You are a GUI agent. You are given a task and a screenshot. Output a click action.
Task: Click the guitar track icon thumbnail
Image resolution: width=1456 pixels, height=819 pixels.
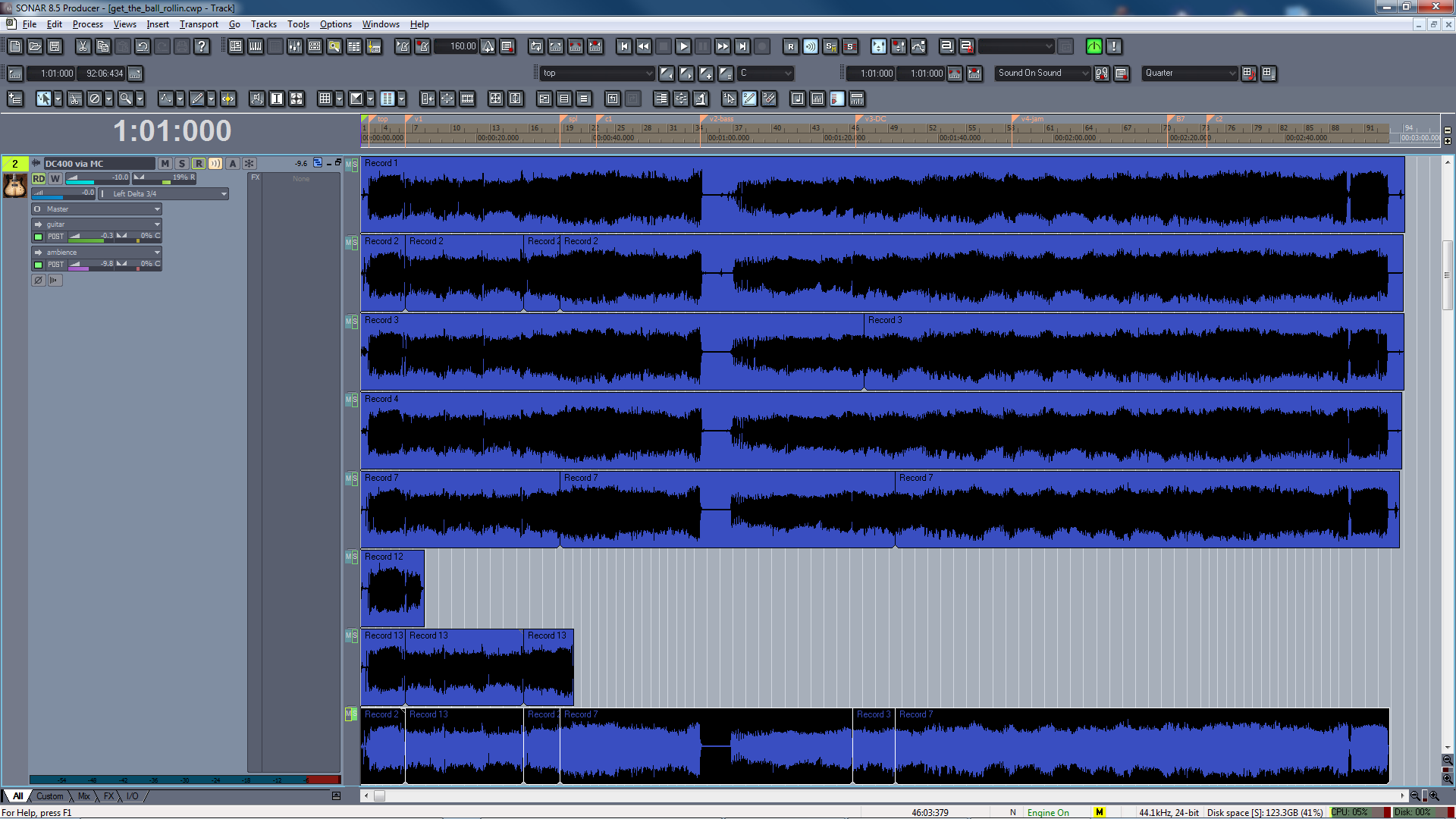point(14,186)
